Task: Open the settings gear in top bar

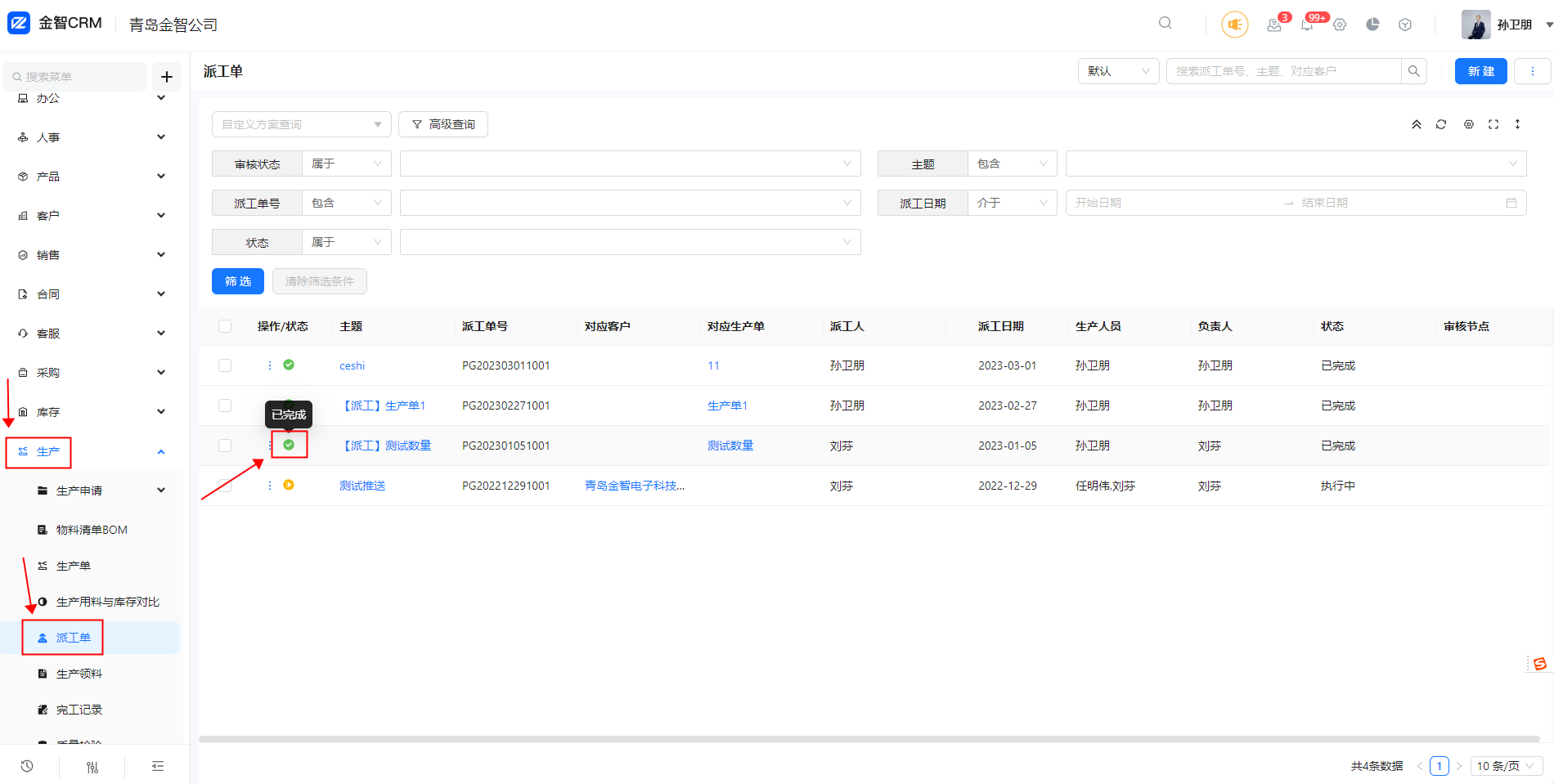Action: coord(1340,25)
